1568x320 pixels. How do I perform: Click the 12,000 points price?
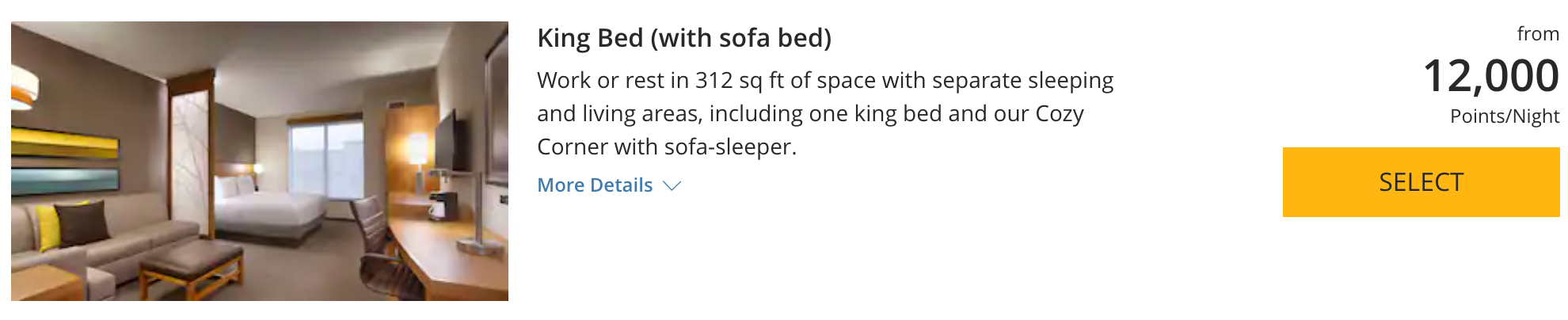pos(1490,76)
